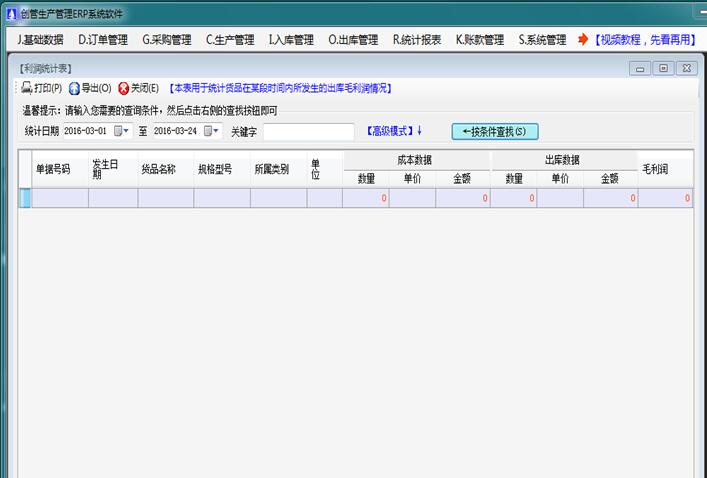Click the 货品名称 column header

[x=159, y=169]
